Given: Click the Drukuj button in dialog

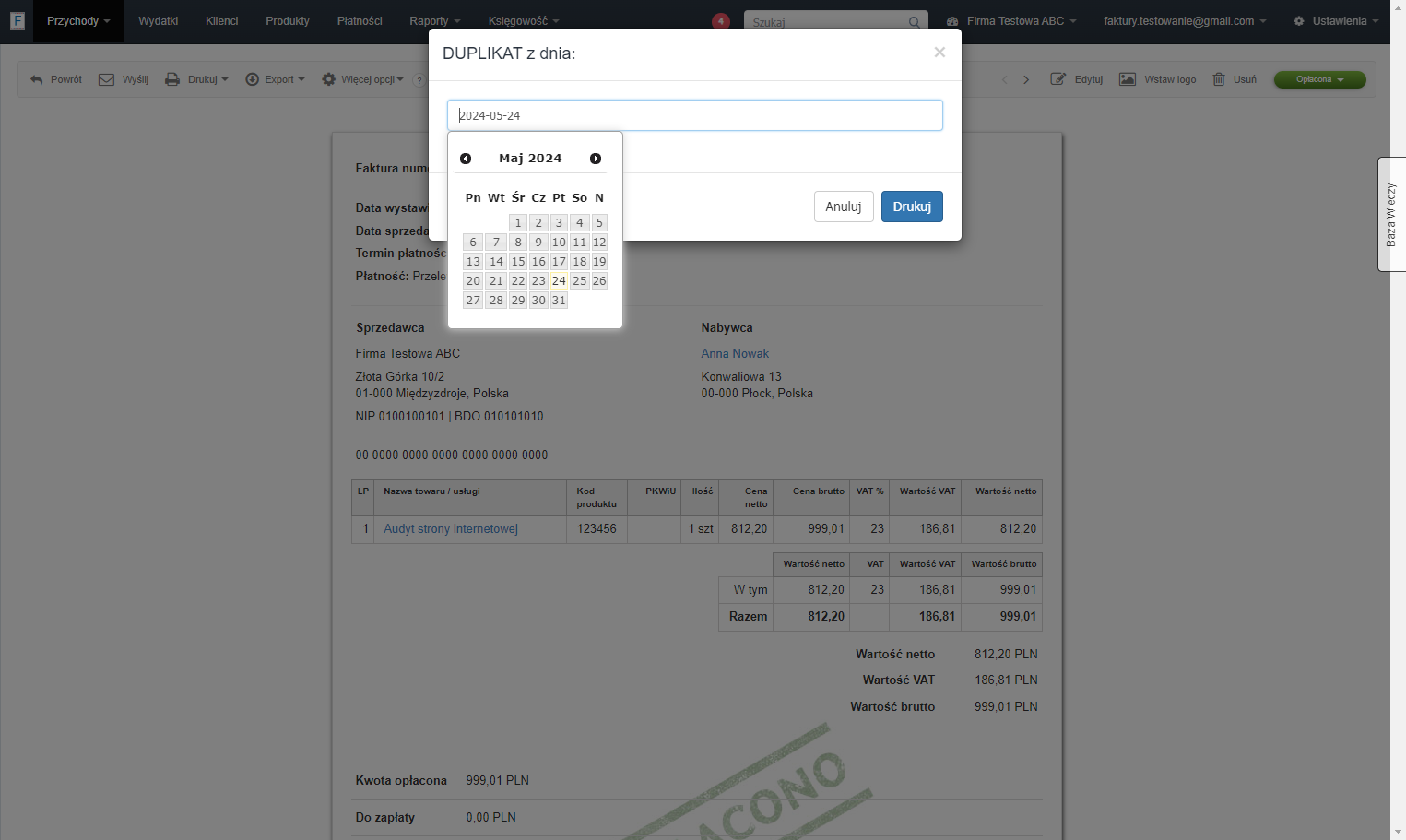Looking at the screenshot, I should (x=912, y=207).
